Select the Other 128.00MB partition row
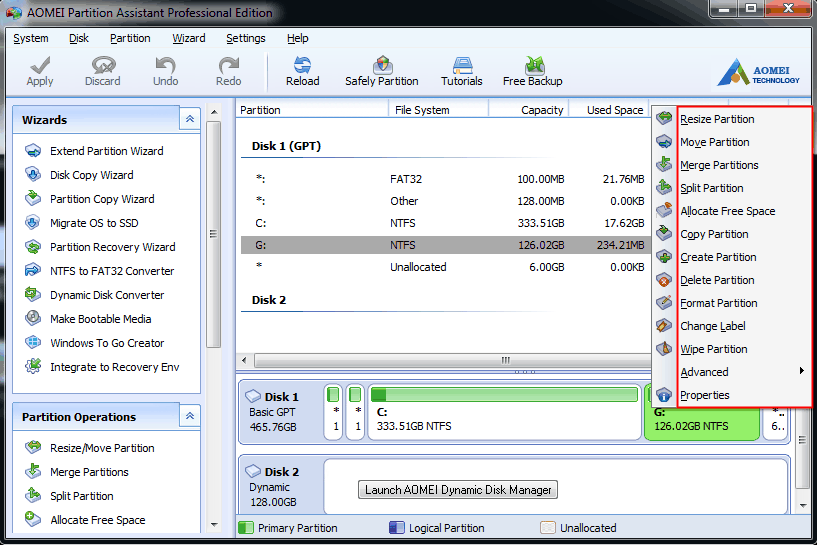The height and width of the screenshot is (545, 817). [446, 201]
